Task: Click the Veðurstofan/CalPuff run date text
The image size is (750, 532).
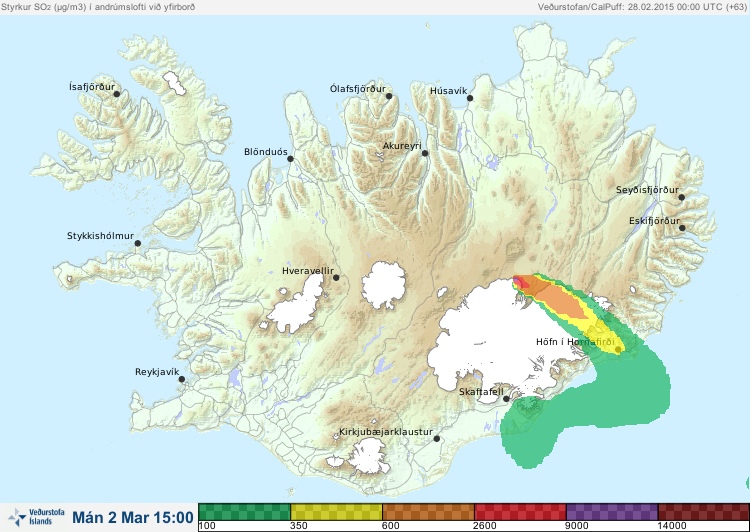Action: [x=641, y=7]
